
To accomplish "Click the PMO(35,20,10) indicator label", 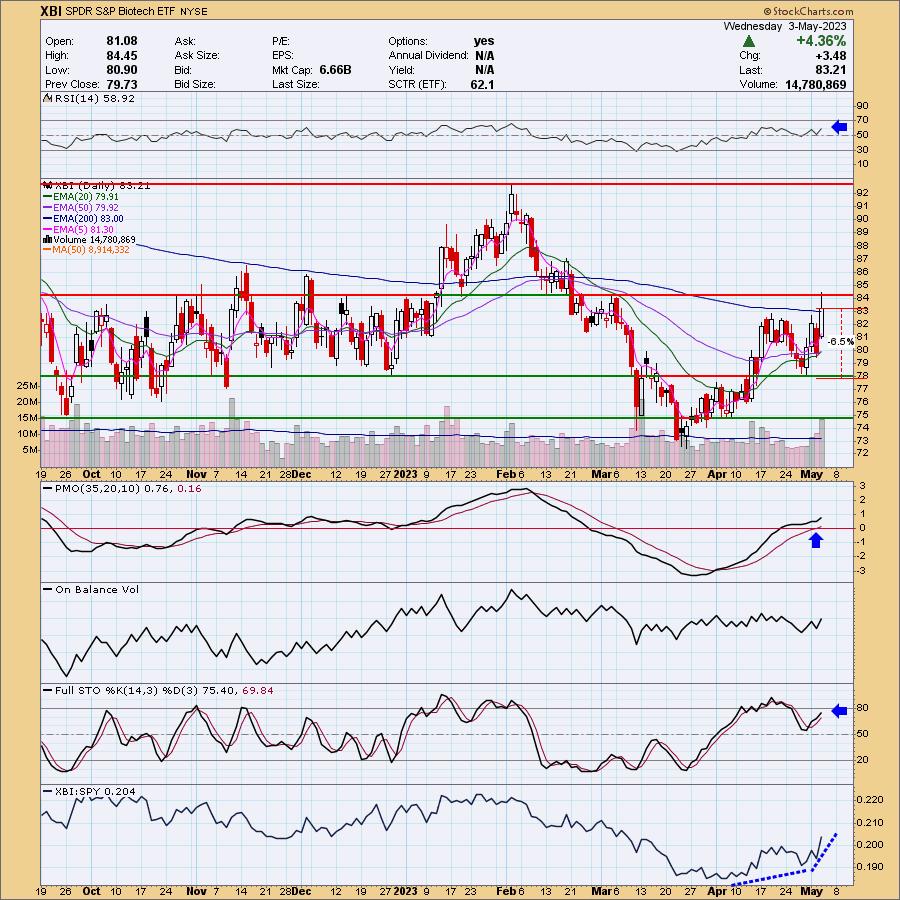I will click(x=122, y=488).
